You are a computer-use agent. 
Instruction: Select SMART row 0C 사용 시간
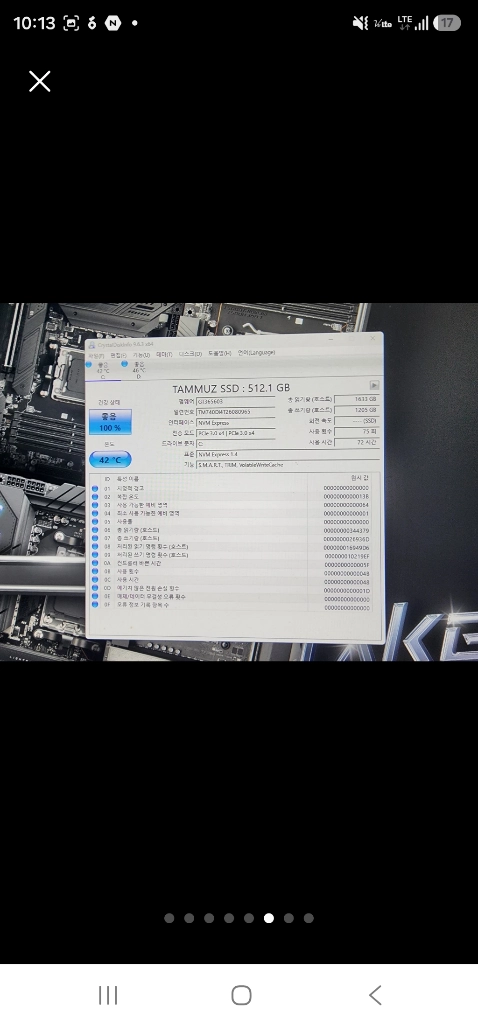(x=231, y=580)
